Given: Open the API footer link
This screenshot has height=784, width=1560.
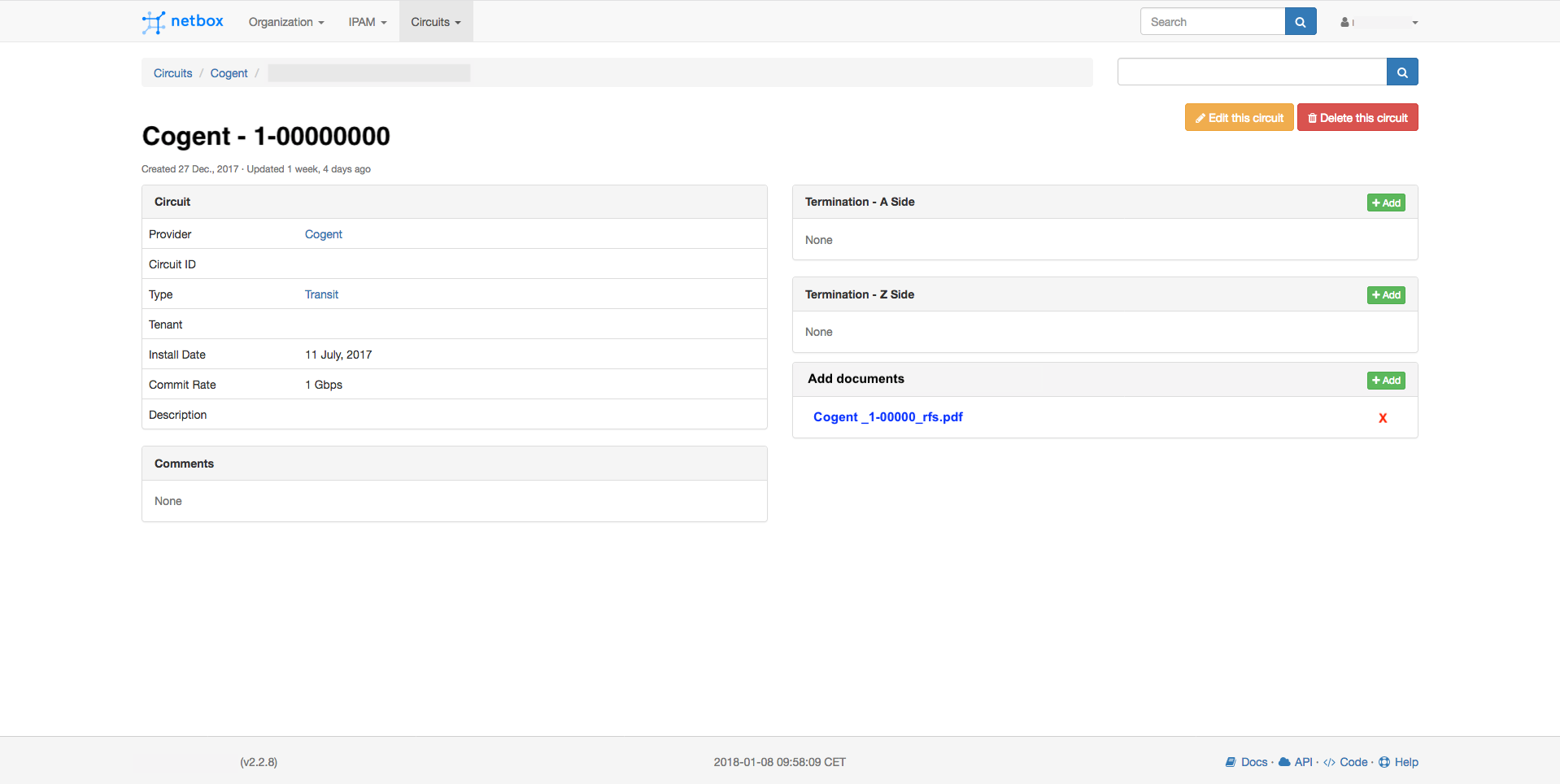Looking at the screenshot, I should point(1296,762).
